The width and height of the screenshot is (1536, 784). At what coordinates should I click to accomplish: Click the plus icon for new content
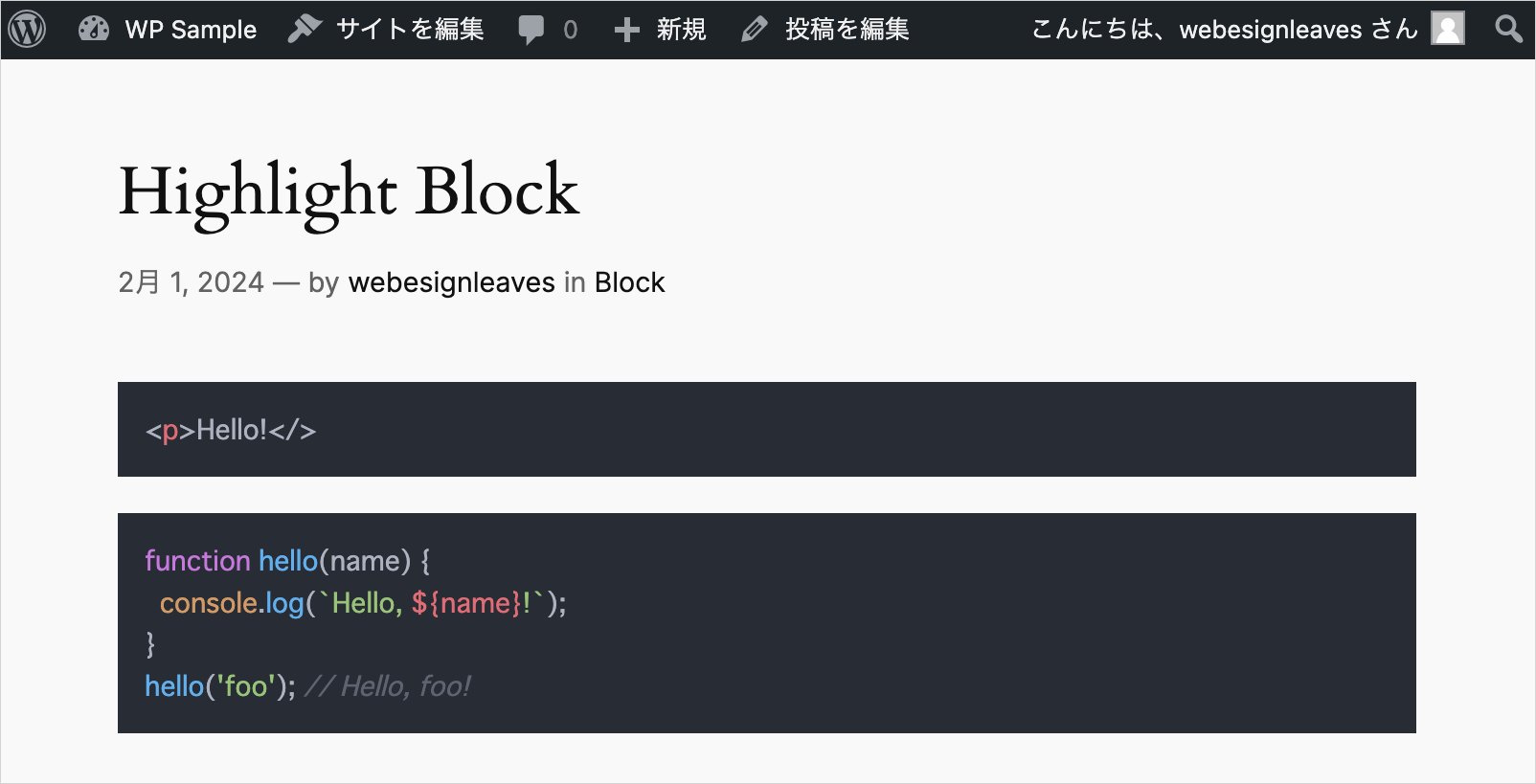click(x=626, y=30)
